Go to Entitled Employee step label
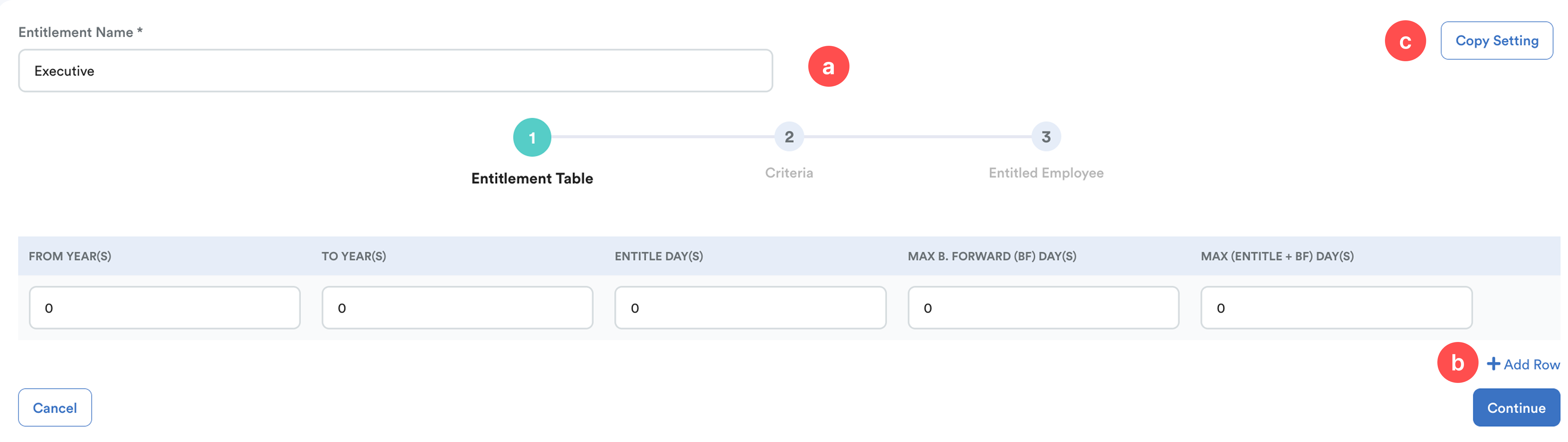1568x442 pixels. [1046, 173]
